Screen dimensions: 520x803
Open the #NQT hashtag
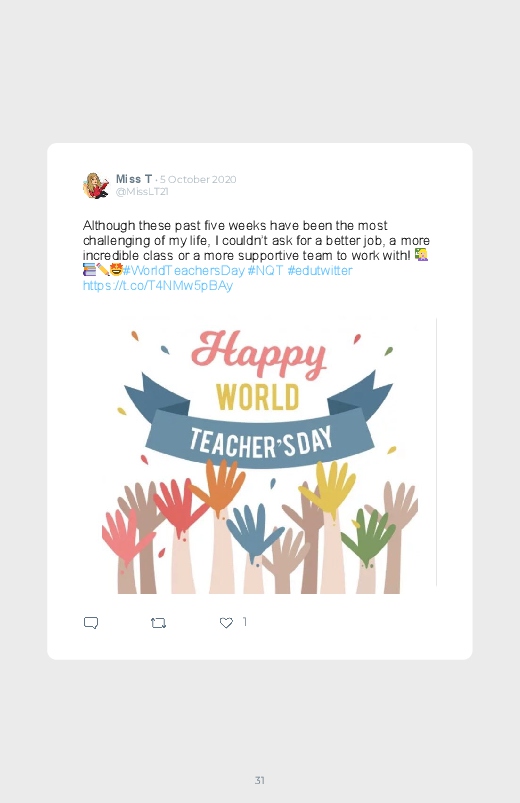click(265, 270)
